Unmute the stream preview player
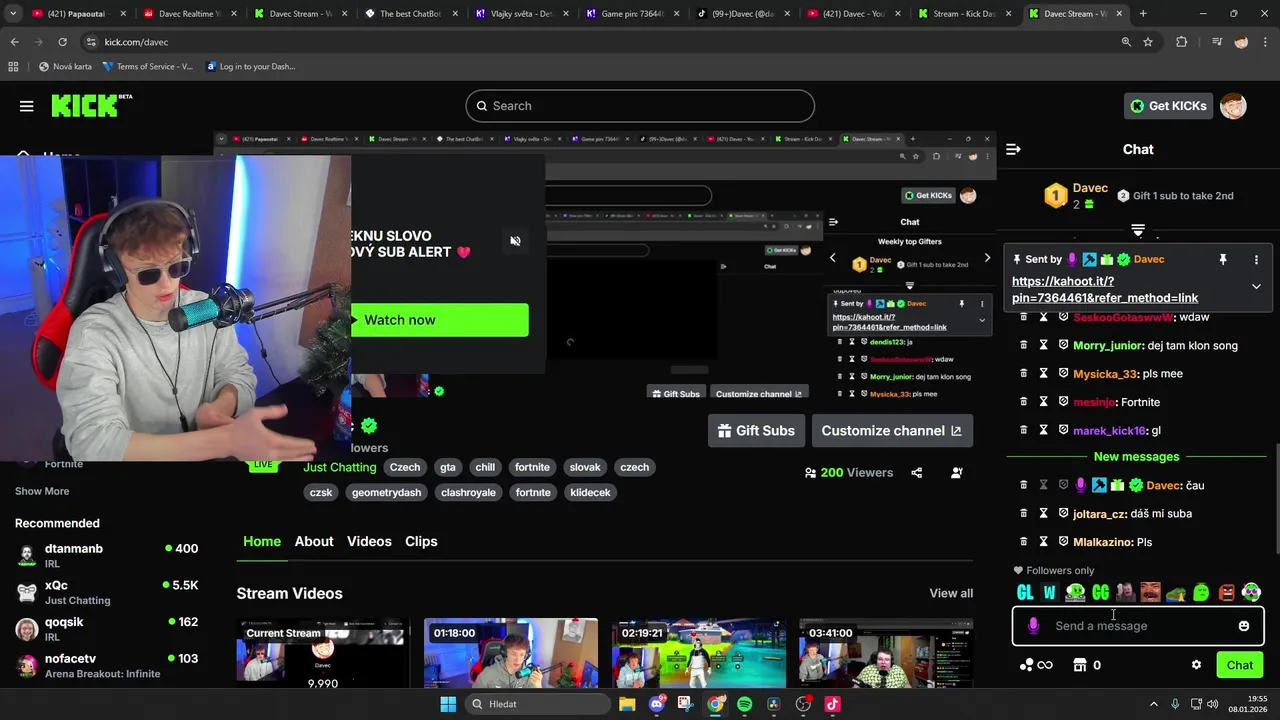 click(515, 241)
